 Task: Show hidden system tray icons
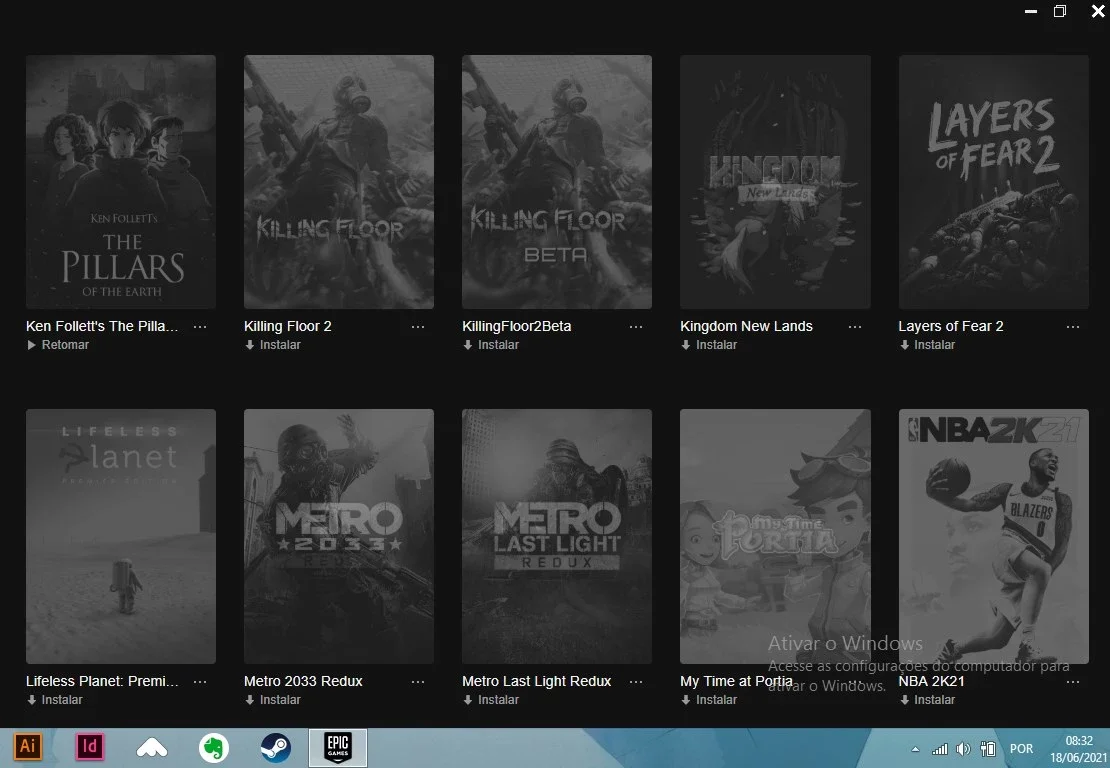click(x=915, y=749)
